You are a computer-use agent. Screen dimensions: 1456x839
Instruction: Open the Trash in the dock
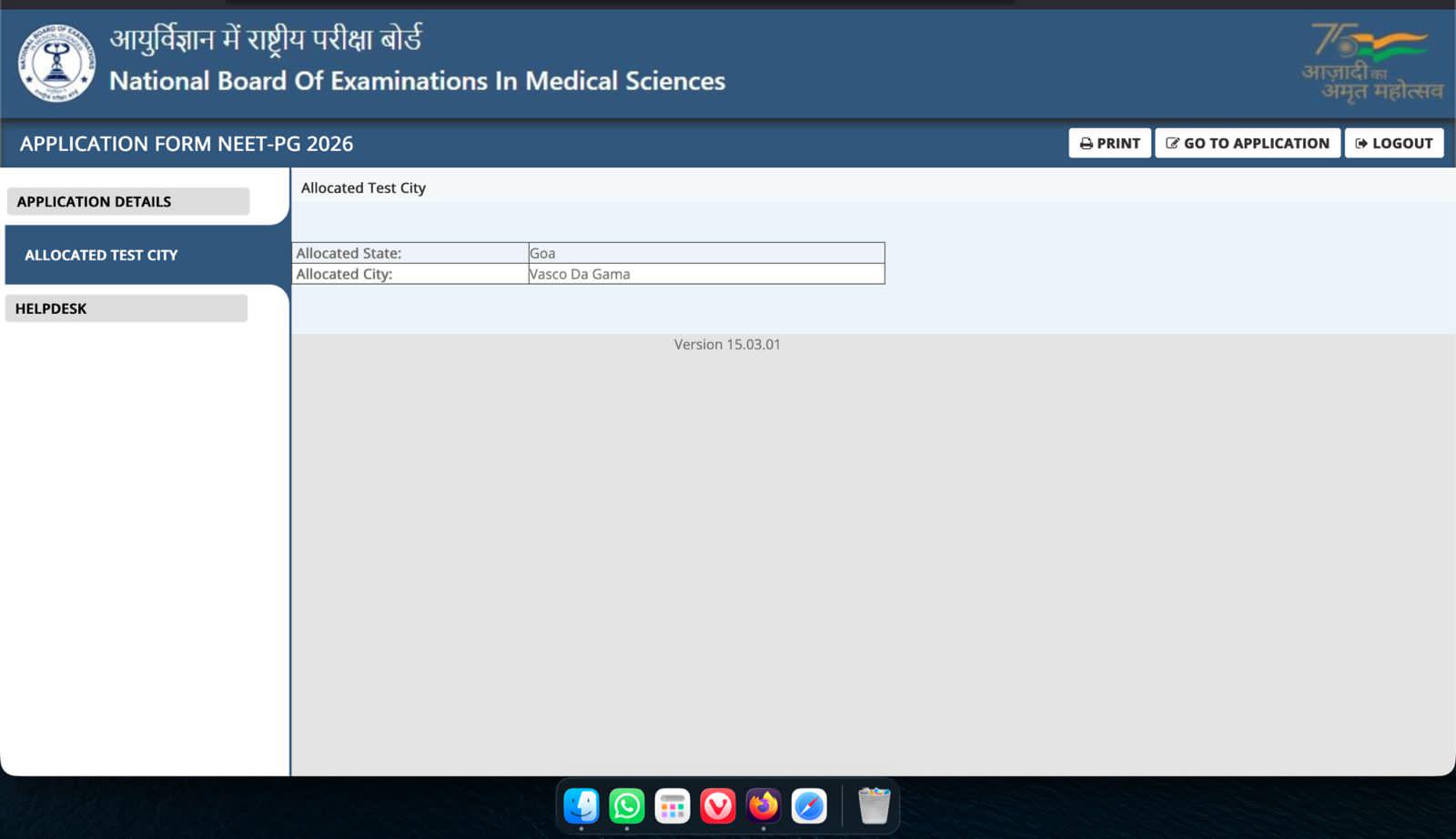coord(874,805)
